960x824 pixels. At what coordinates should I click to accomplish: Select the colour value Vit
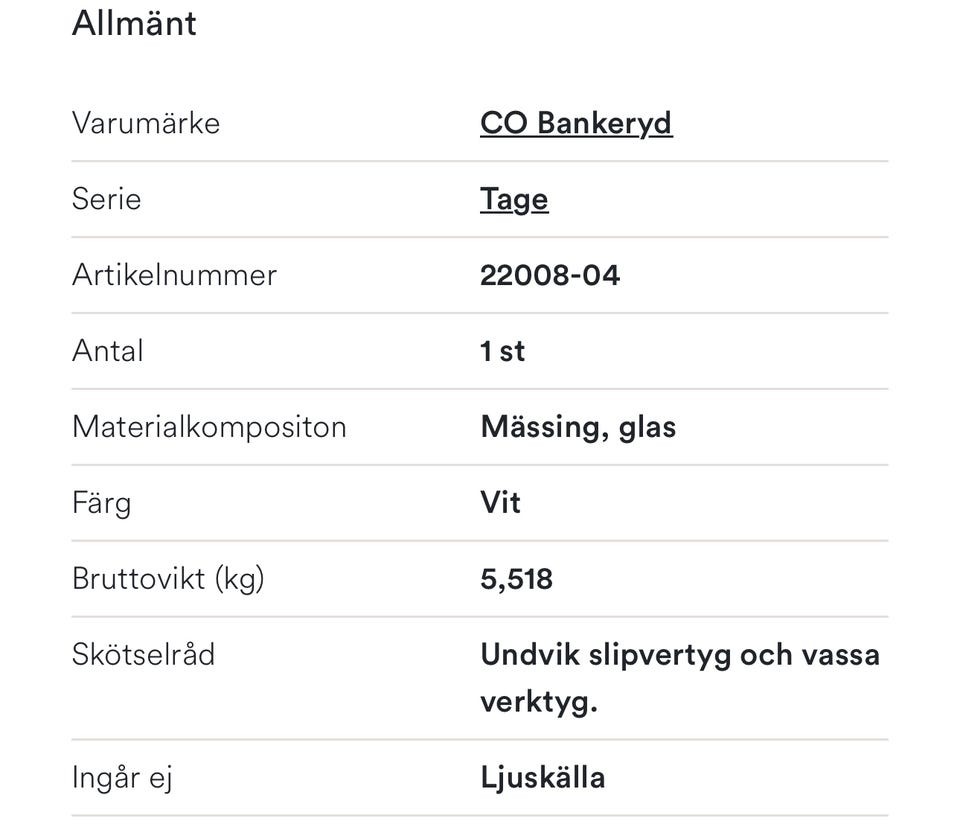[500, 503]
